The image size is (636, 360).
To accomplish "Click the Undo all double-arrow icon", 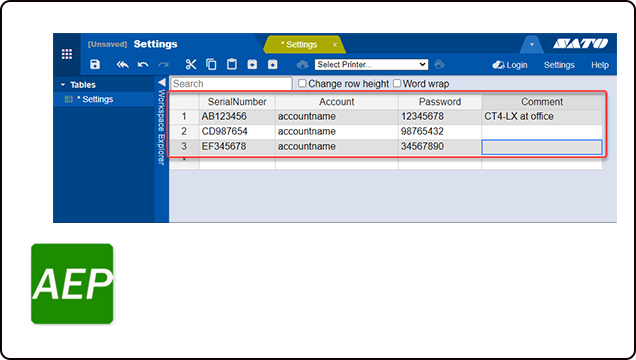I will (x=122, y=64).
